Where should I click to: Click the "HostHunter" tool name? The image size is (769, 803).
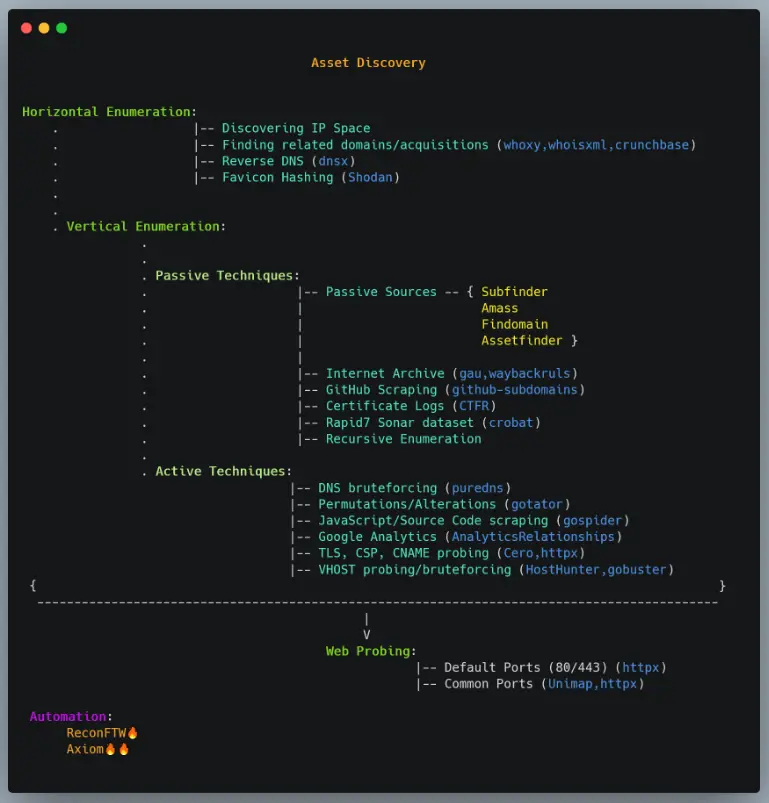563,570
